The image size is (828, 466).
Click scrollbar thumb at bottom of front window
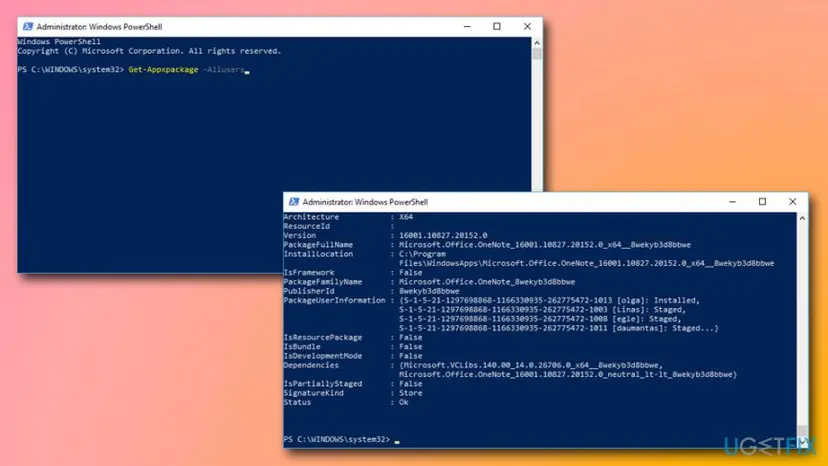click(802, 430)
